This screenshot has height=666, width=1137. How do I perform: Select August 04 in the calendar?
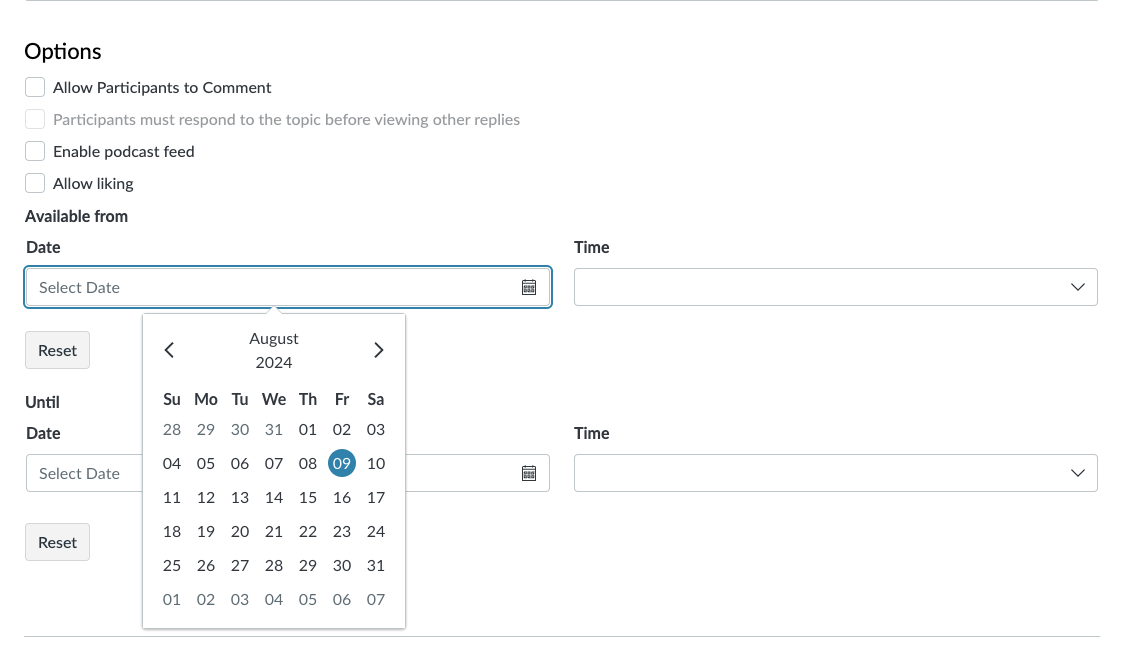(172, 464)
